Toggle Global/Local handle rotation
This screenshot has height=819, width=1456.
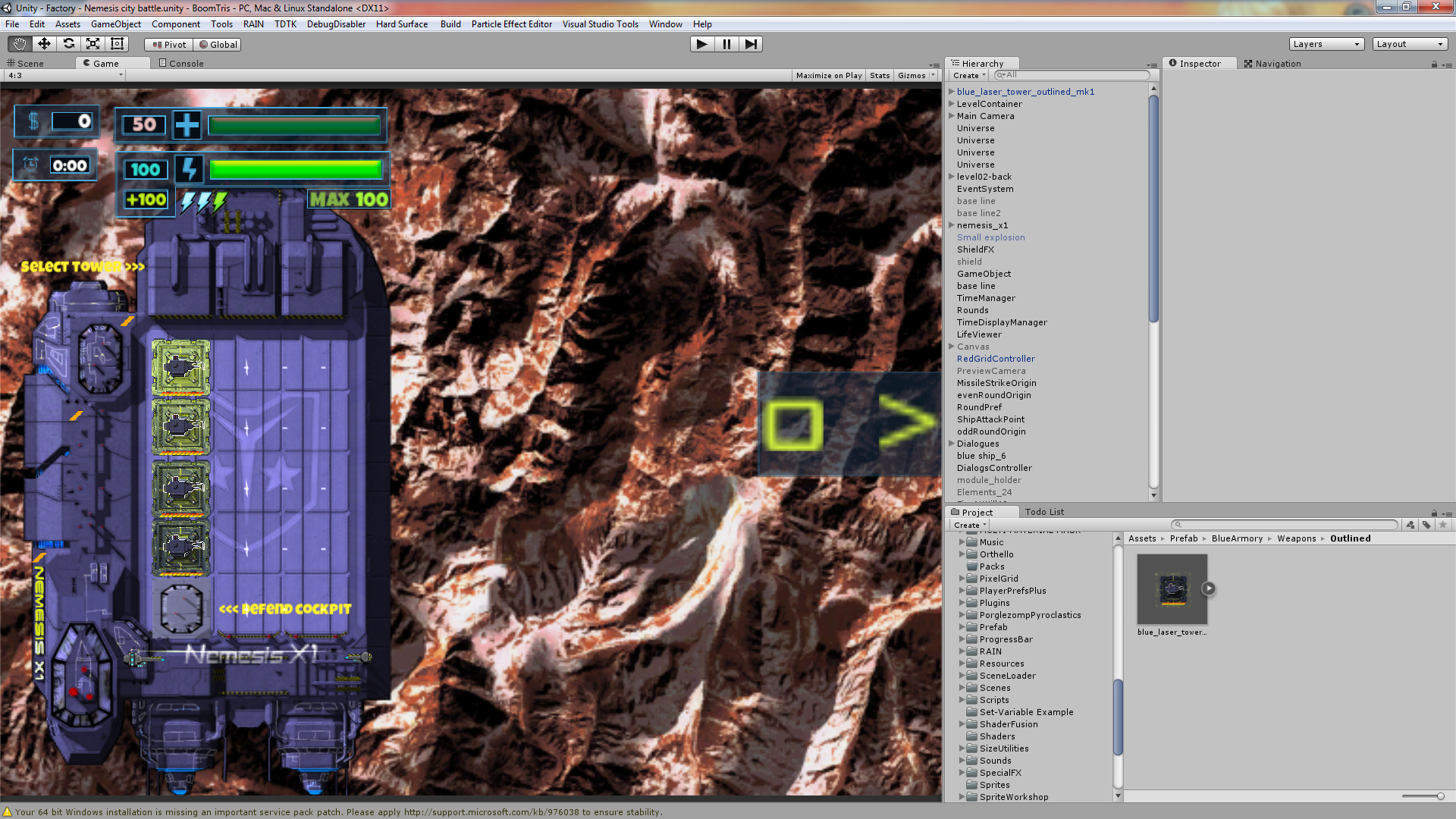pos(218,45)
